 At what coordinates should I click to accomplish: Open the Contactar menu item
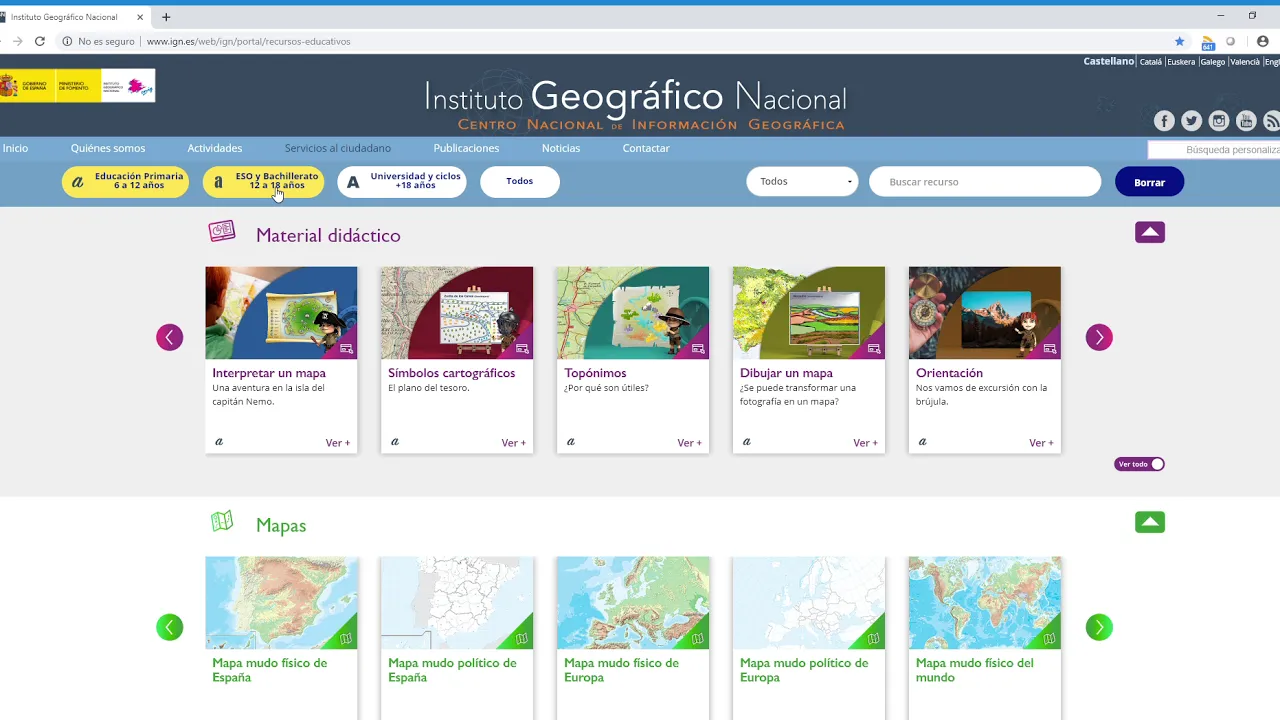click(x=646, y=148)
